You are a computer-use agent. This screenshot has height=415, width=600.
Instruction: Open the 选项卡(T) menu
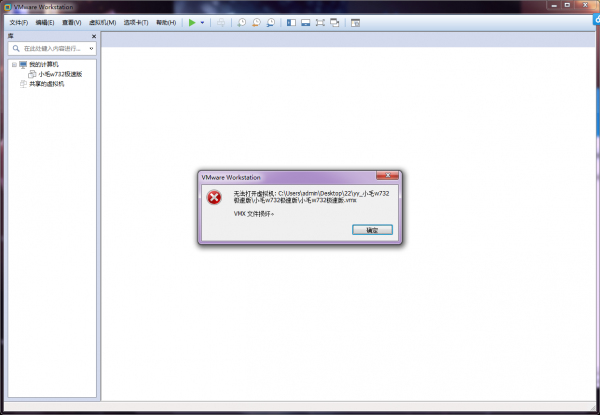tap(136, 23)
